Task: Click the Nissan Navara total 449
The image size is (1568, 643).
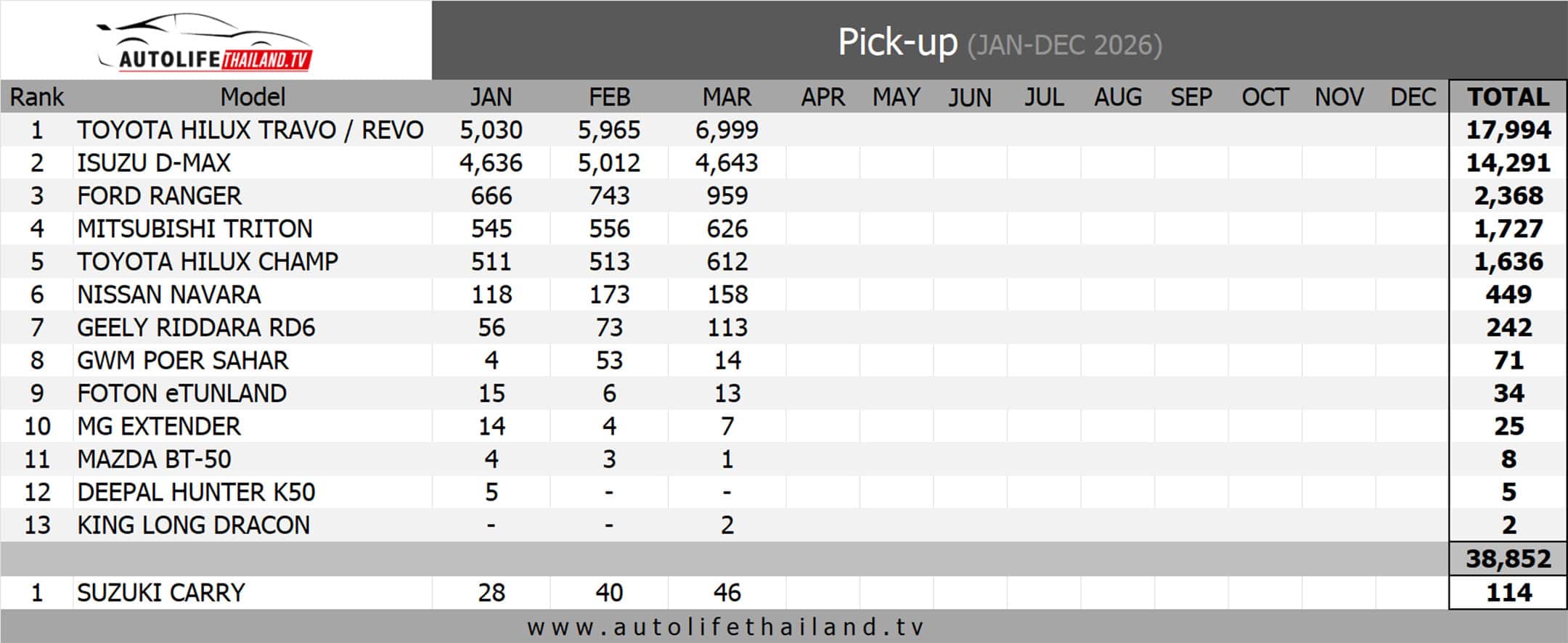Action: 1508,295
